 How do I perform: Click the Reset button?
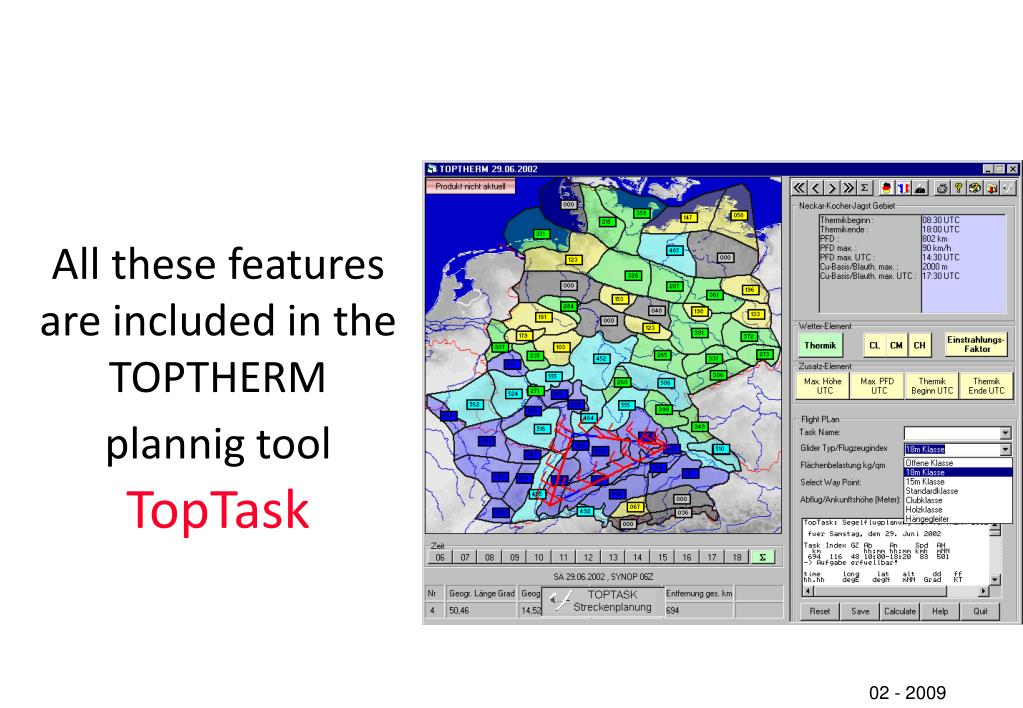[x=820, y=611]
